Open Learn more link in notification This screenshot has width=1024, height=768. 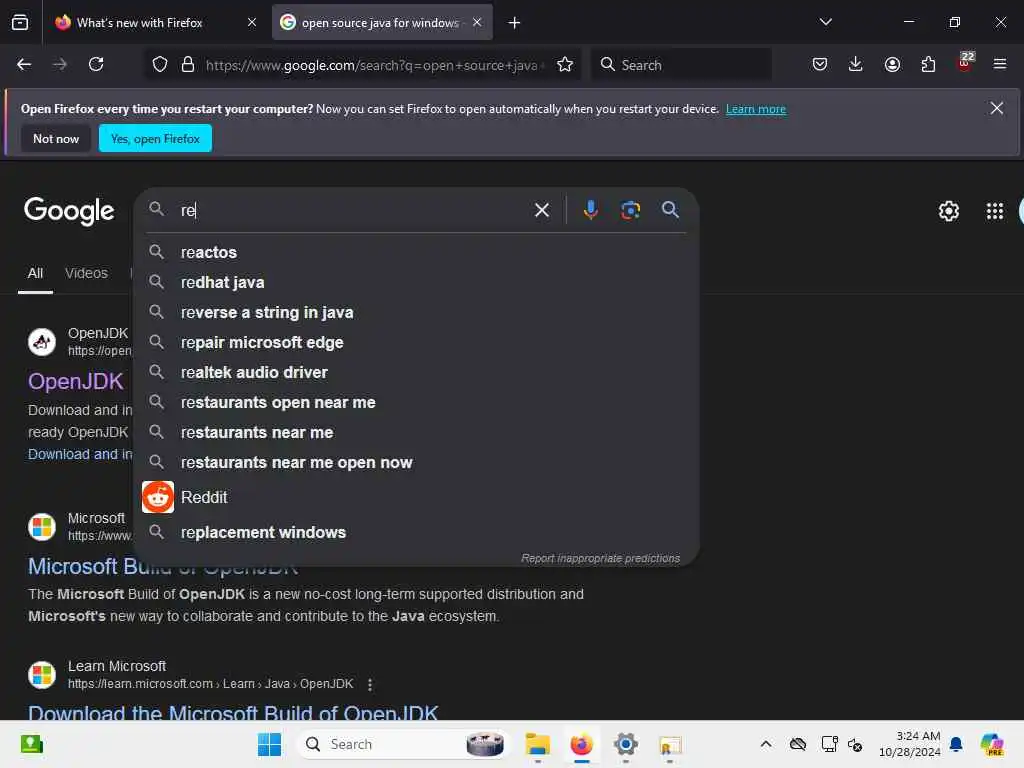[756, 109]
